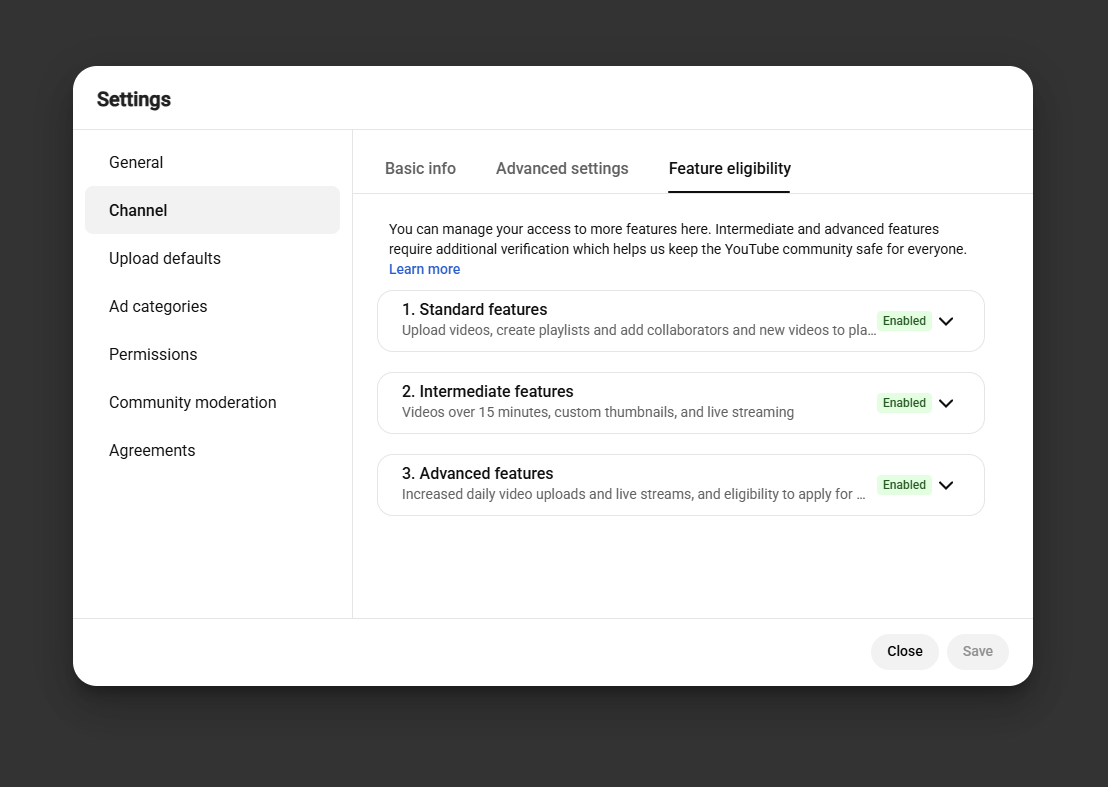Click the 'Upload videos, create playlists' description
Screen dimensions: 1108x787
(639, 331)
